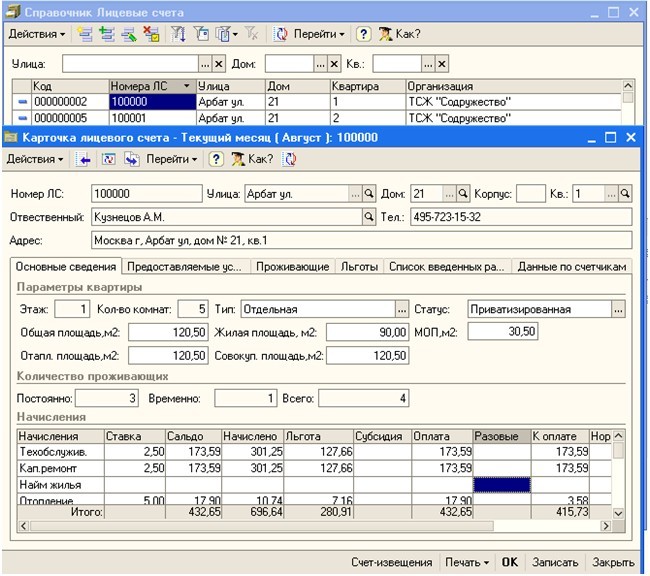Switch to 'Проживающие' tab
The height and width of the screenshot is (576, 650).
293,267
